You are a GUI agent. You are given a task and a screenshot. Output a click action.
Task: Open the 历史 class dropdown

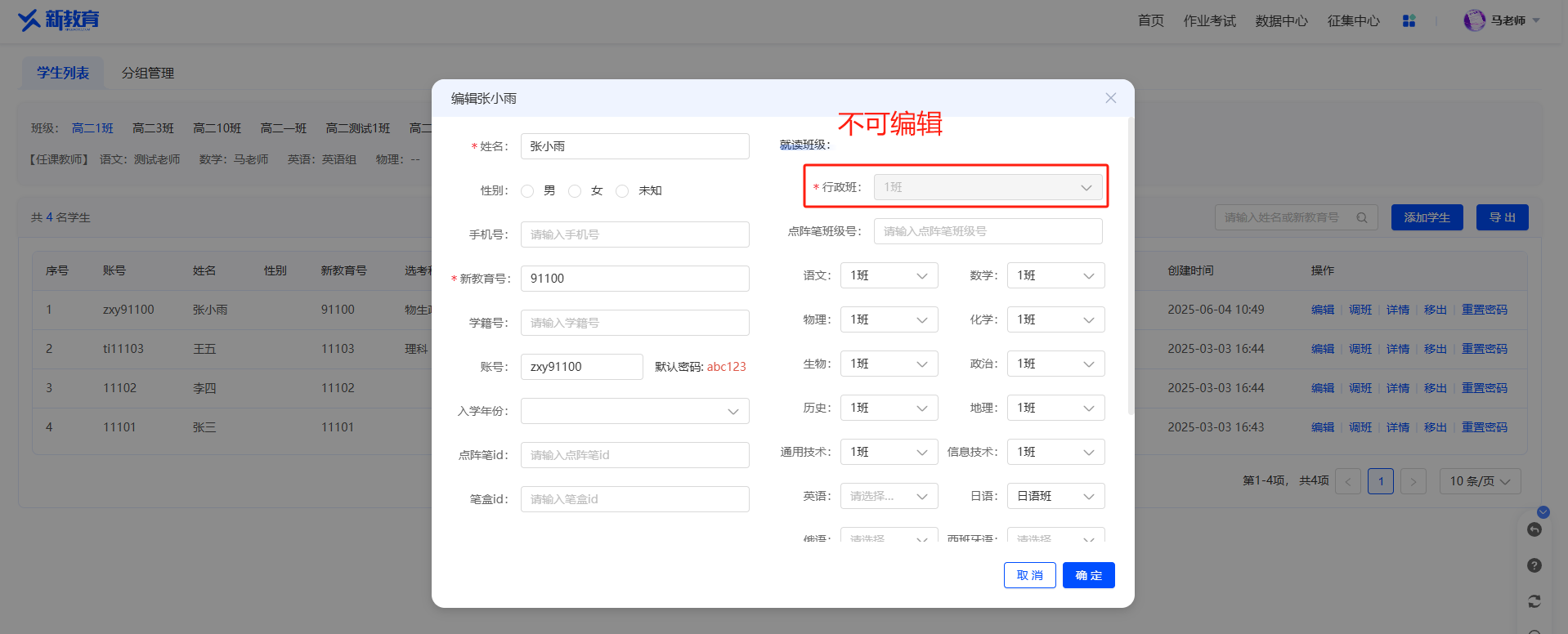889,408
